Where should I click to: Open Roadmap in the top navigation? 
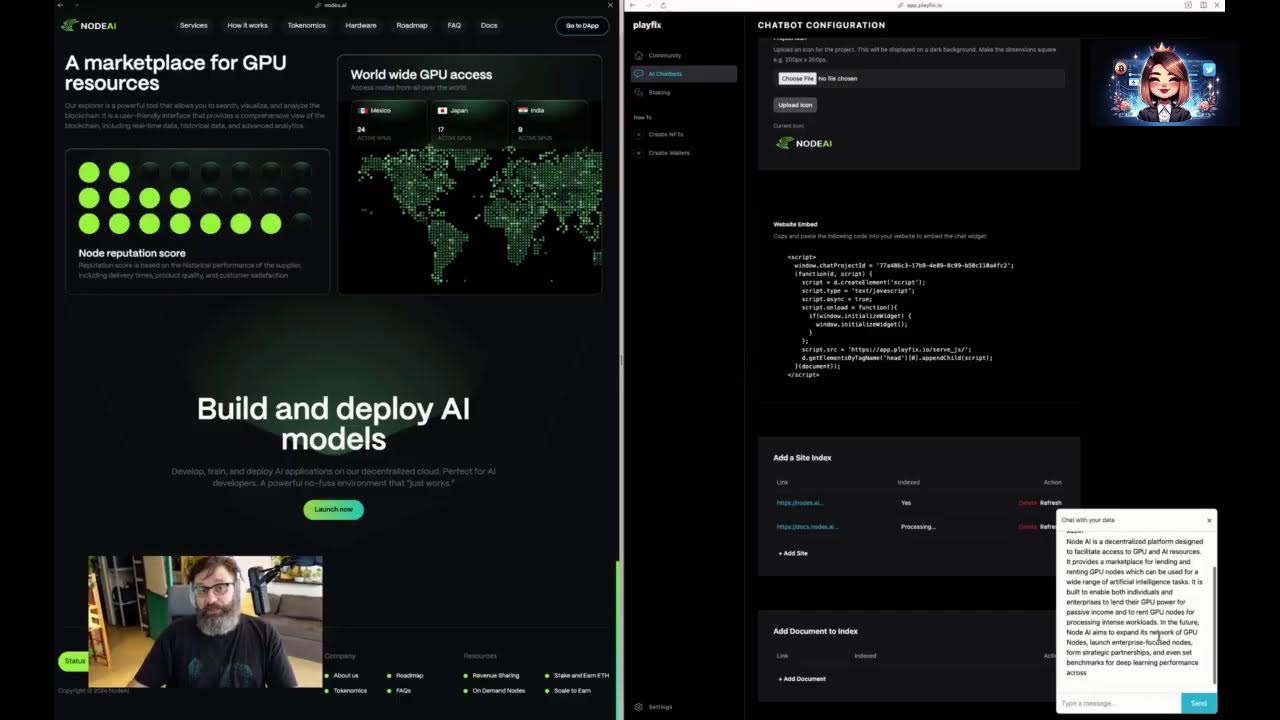pyautogui.click(x=411, y=25)
